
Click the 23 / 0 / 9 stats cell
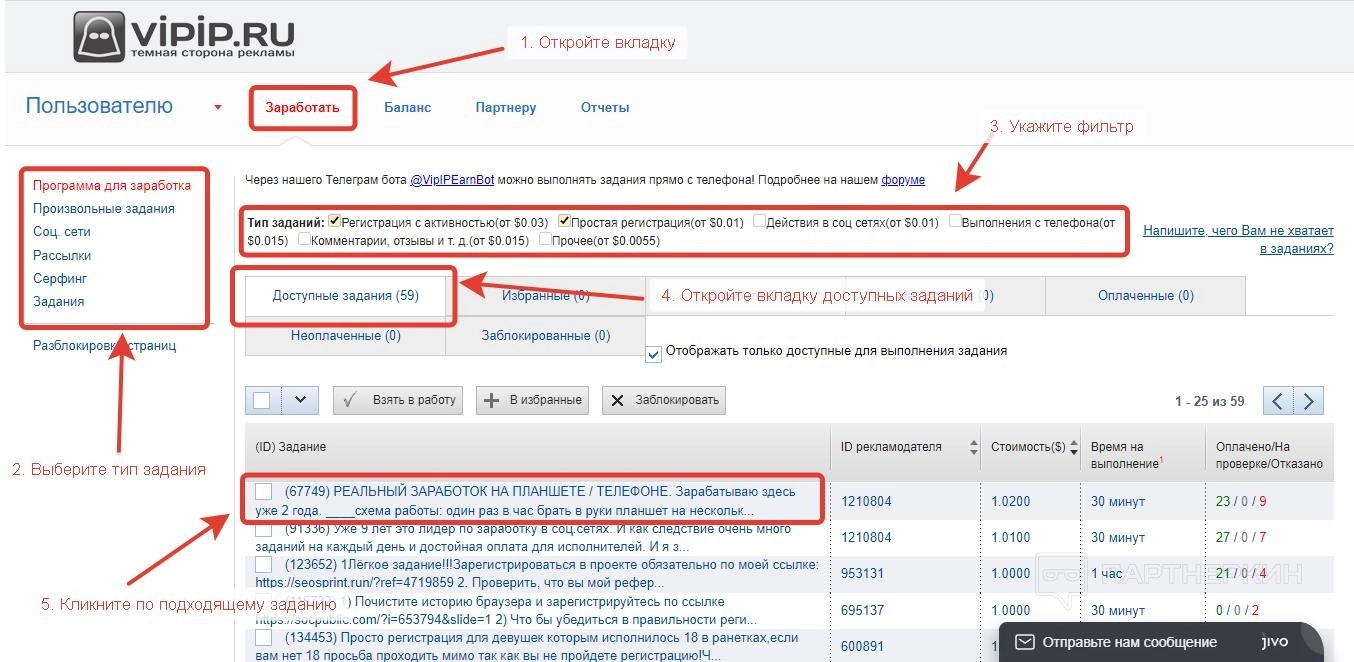click(1241, 501)
